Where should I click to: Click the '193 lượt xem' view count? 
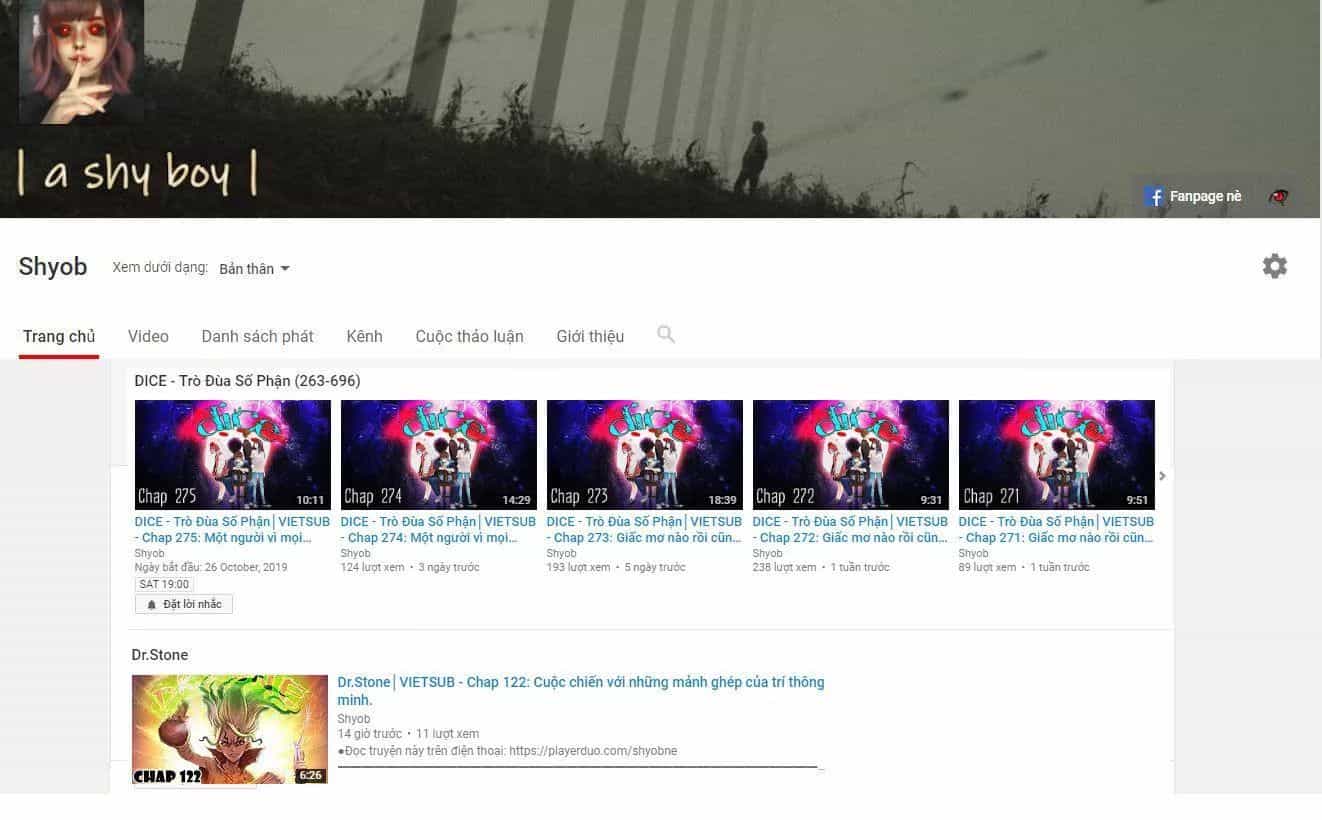[578, 567]
